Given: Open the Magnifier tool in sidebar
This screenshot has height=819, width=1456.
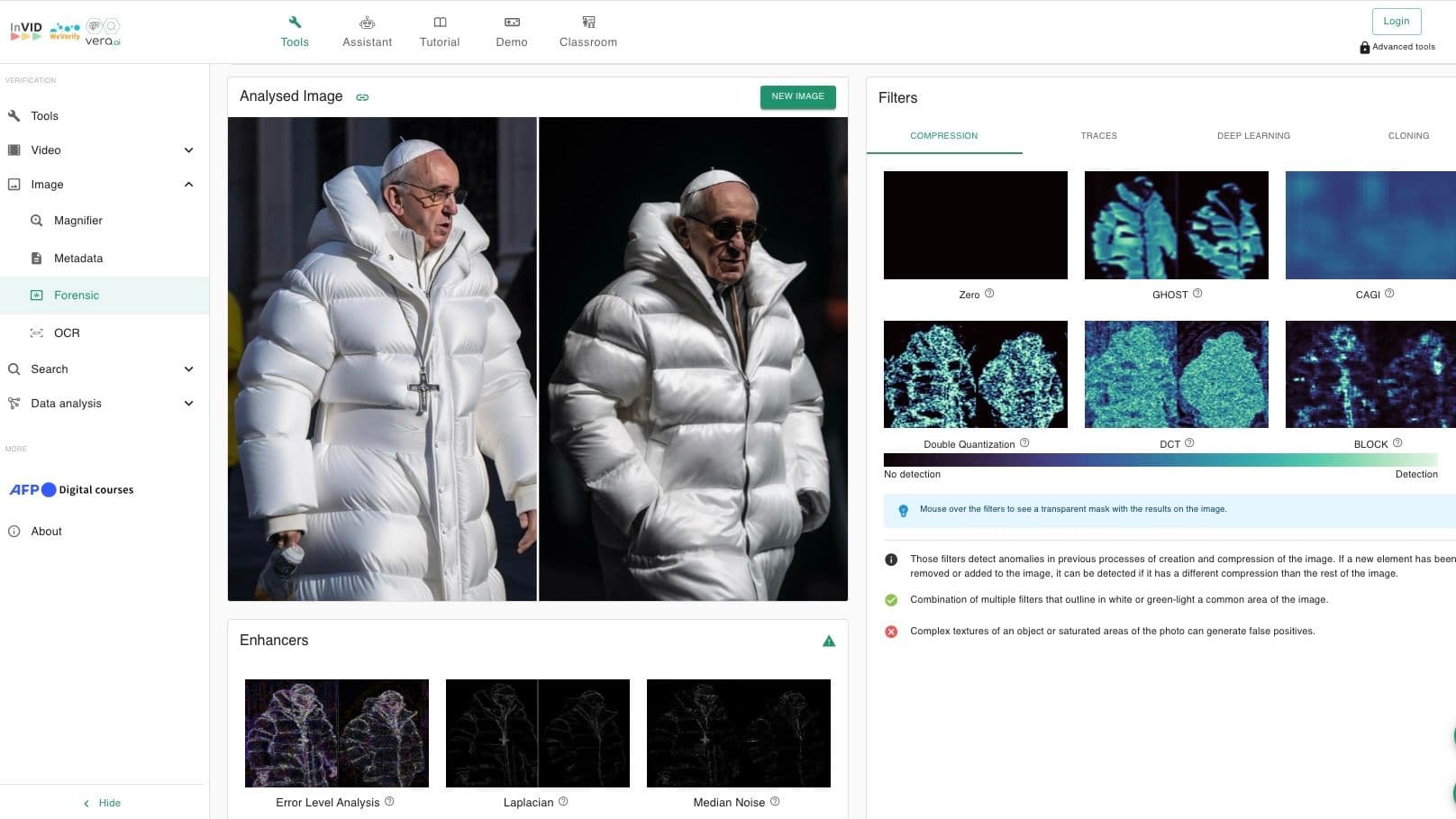Looking at the screenshot, I should click(x=77, y=221).
